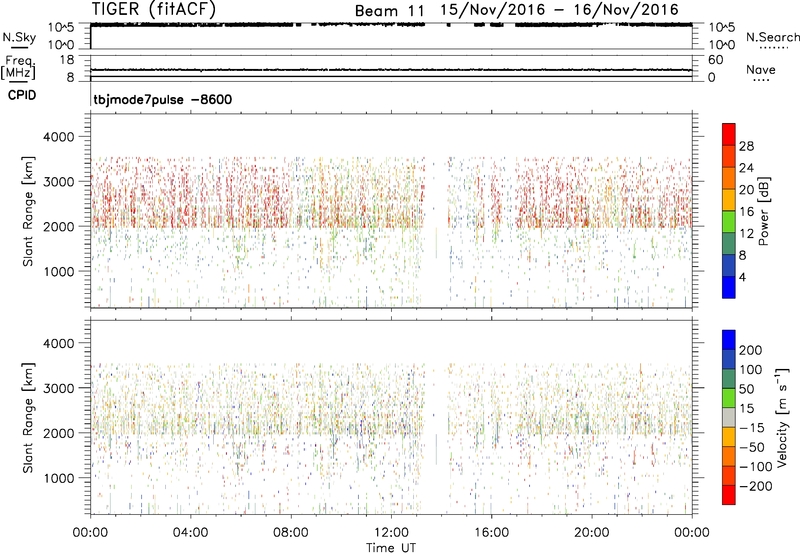The image size is (800, 554).
Task: Pick the green 15–50 segment of Velocity color bar
Action: [729, 398]
